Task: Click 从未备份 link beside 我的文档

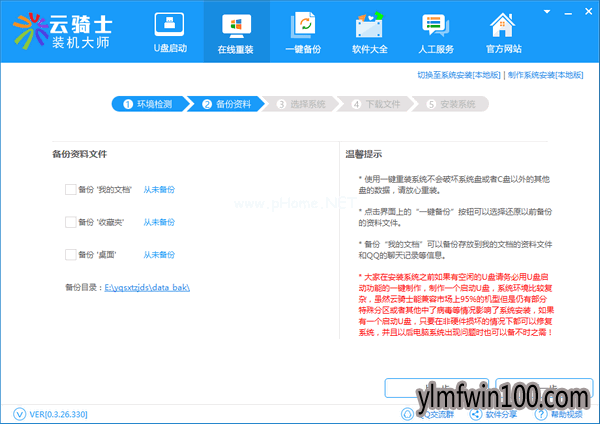Action: (159, 189)
